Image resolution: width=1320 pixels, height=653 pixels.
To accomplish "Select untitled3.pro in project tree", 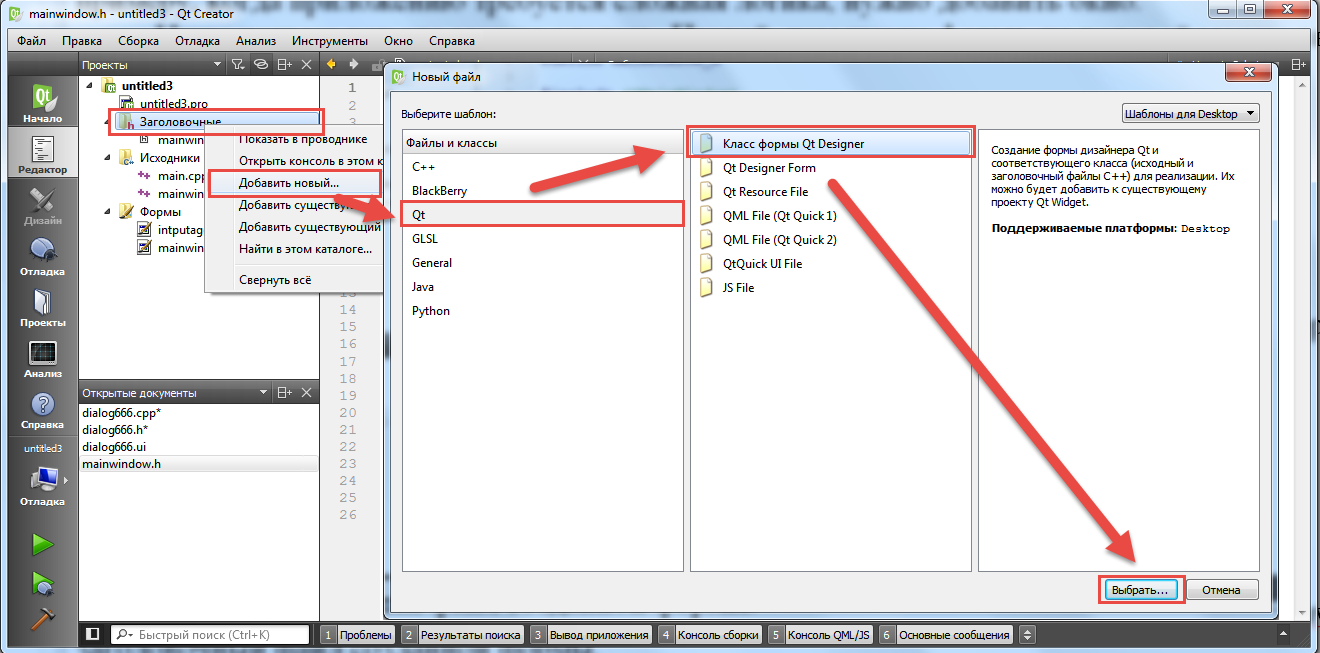I will tap(173, 104).
